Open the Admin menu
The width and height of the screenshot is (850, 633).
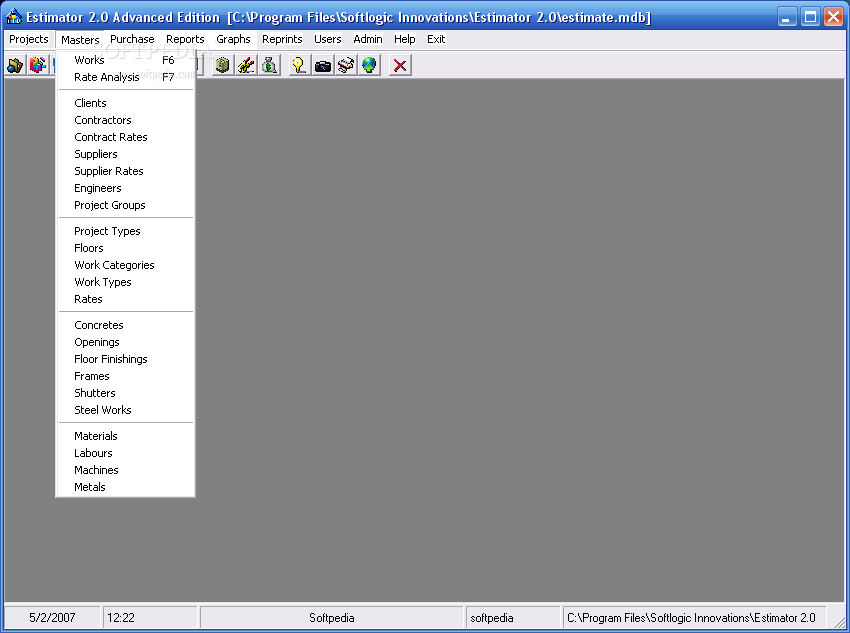click(x=368, y=39)
